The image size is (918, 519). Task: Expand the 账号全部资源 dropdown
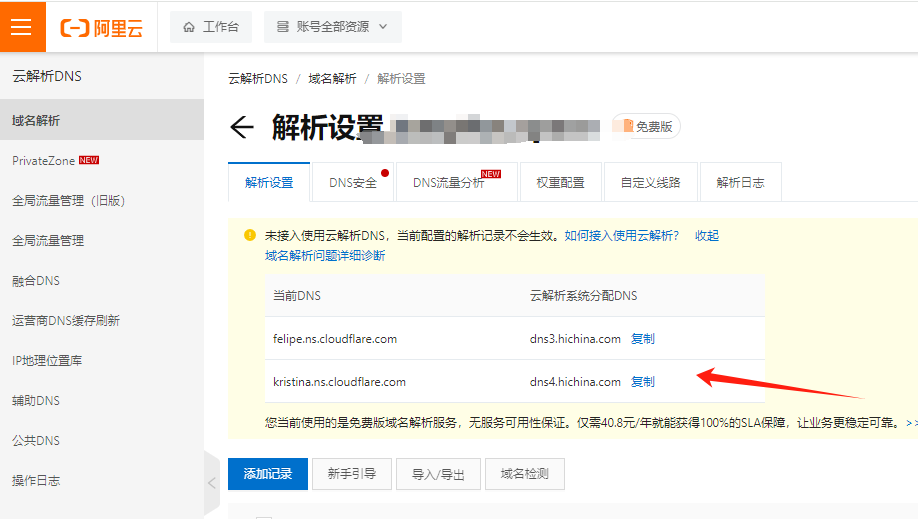(x=332, y=27)
